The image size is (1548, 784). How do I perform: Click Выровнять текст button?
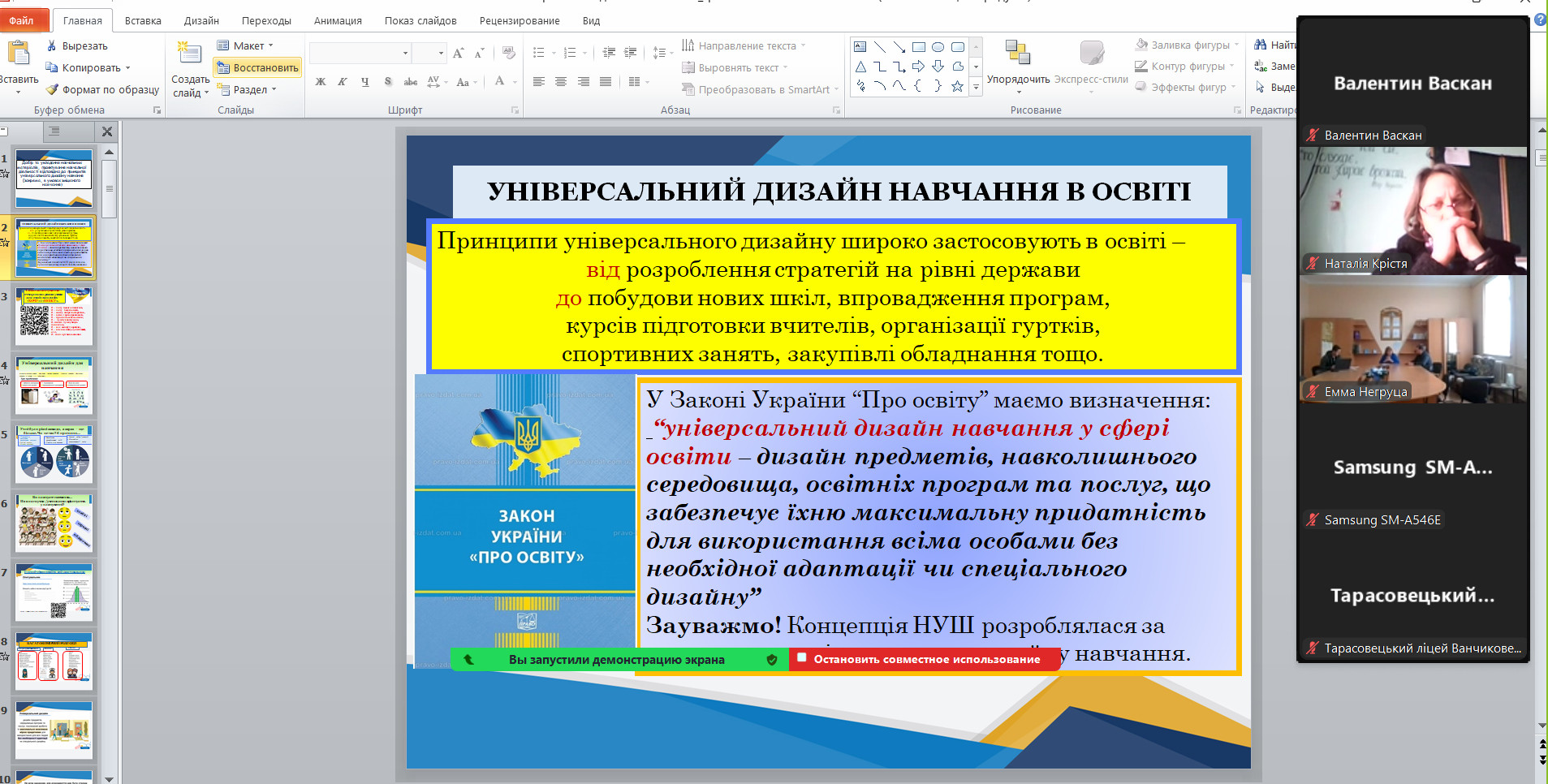coord(734,67)
